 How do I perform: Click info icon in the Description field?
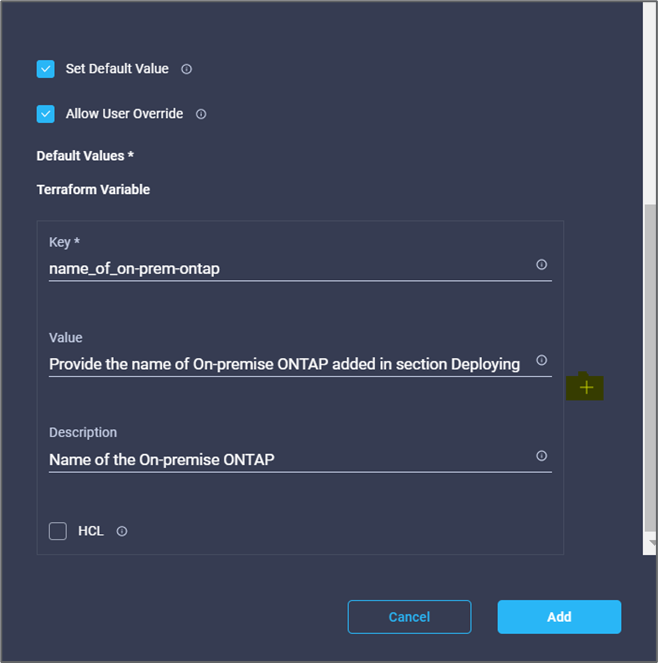click(x=541, y=456)
